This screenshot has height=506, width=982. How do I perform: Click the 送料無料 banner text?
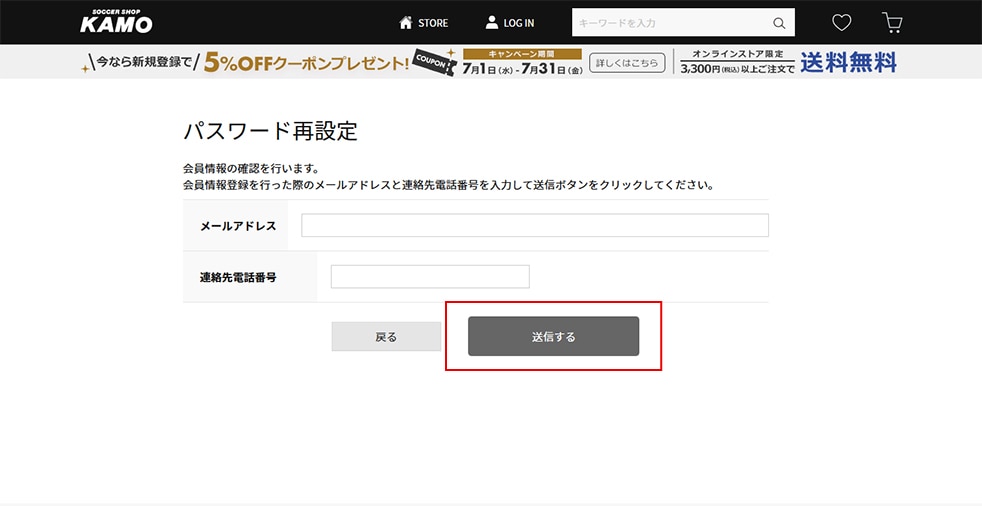coord(848,63)
